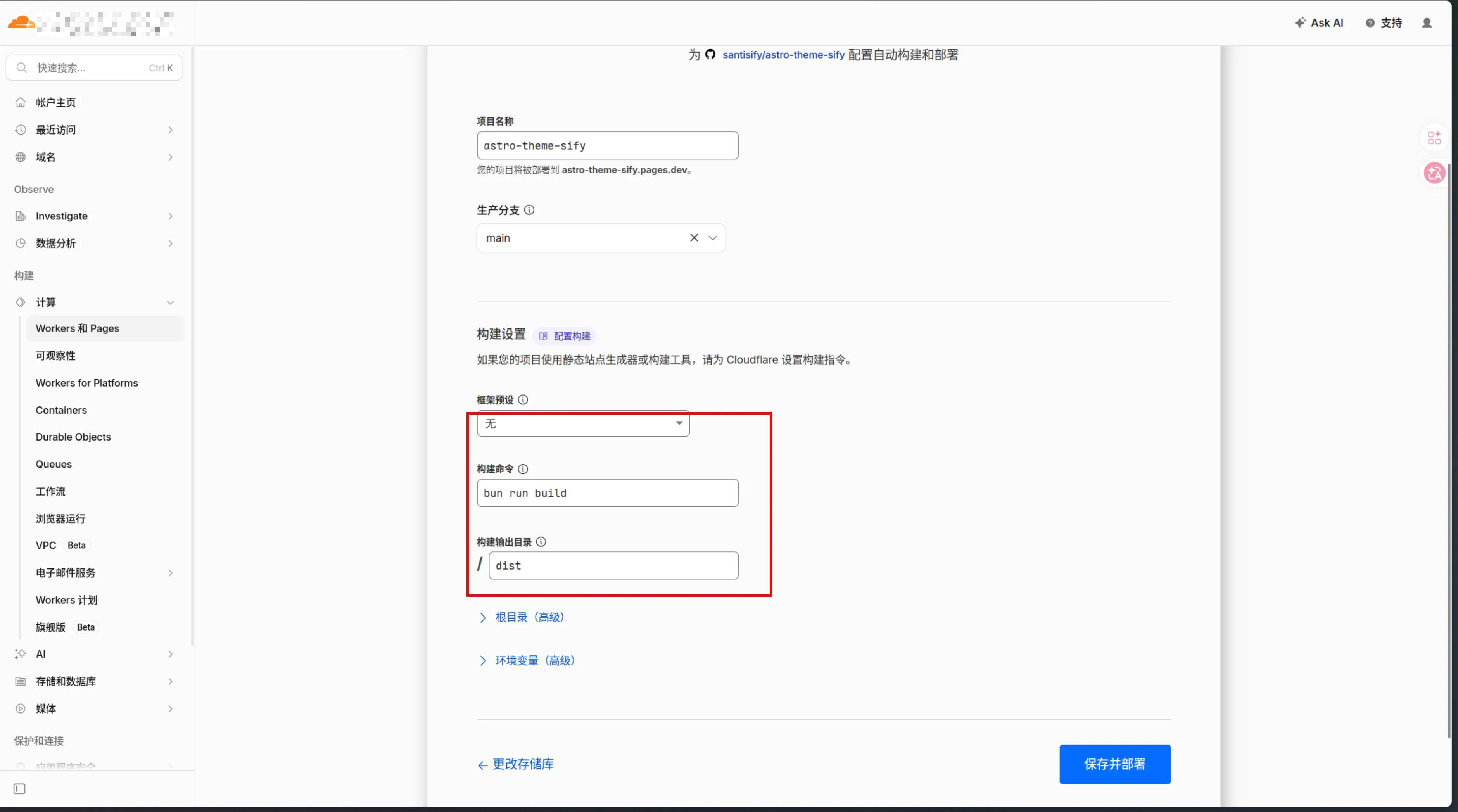Click info icon next to 框架预设
The image size is (1458, 812).
tap(523, 399)
